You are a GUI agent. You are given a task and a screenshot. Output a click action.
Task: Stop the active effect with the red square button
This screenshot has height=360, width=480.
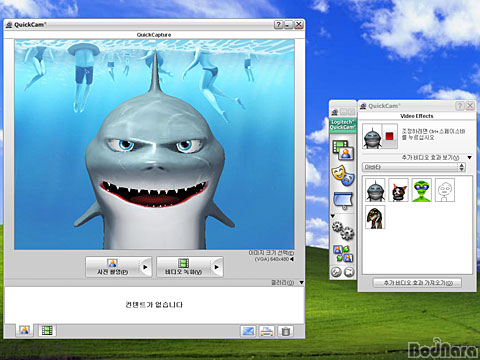pos(389,136)
